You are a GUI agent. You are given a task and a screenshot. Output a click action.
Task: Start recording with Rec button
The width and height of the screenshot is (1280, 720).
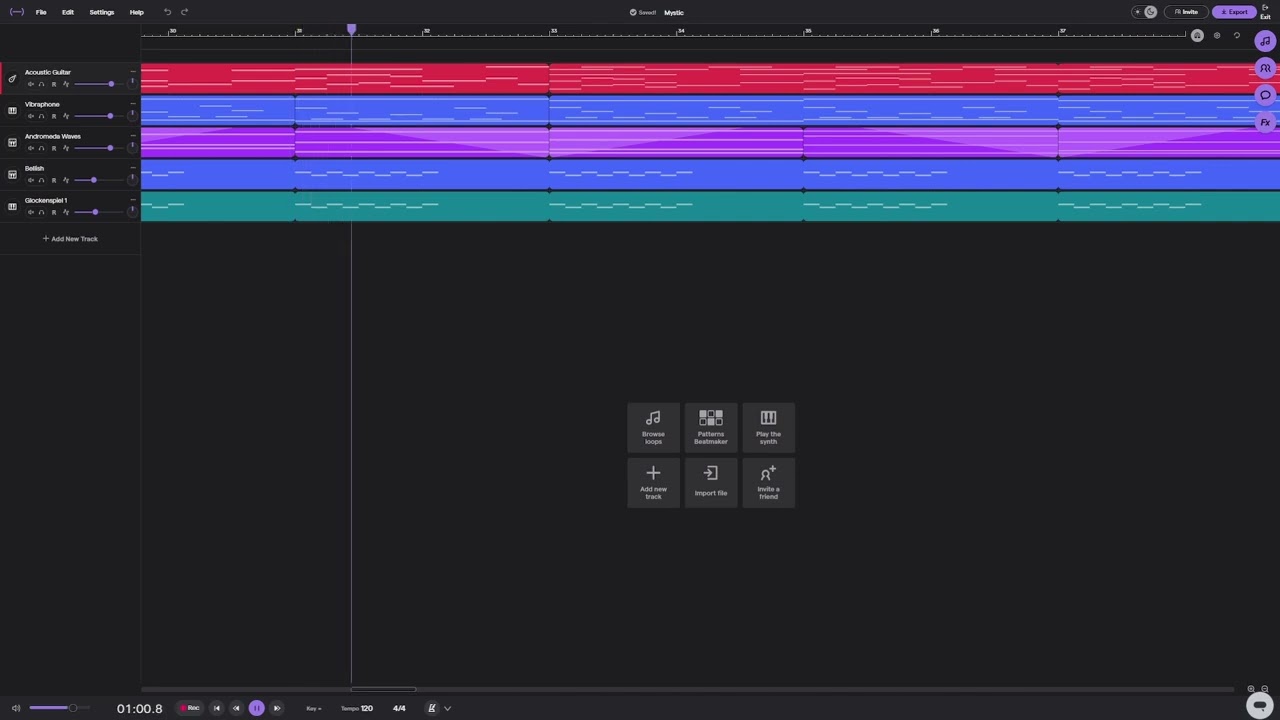point(189,708)
